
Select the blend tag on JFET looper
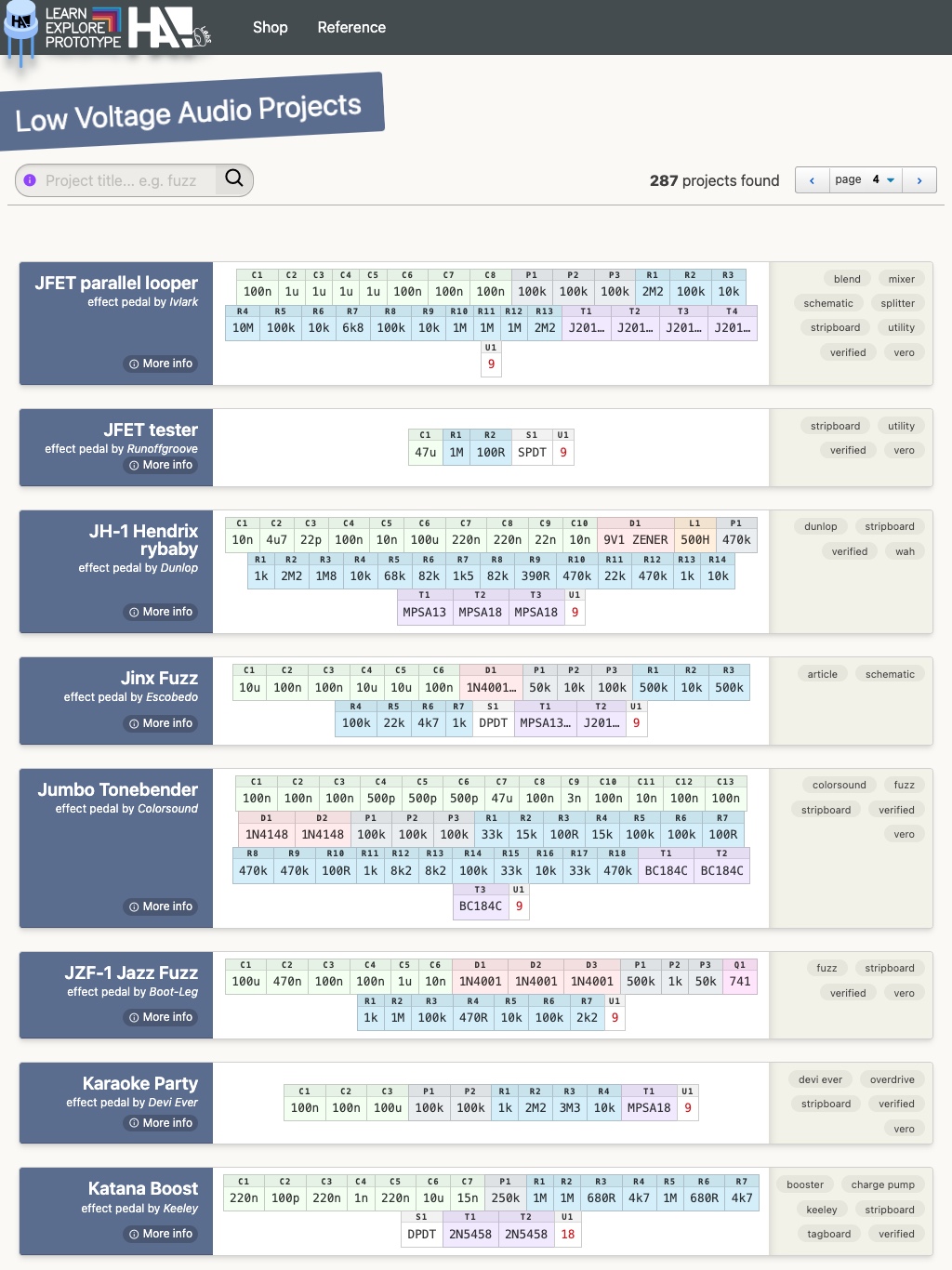(x=847, y=279)
